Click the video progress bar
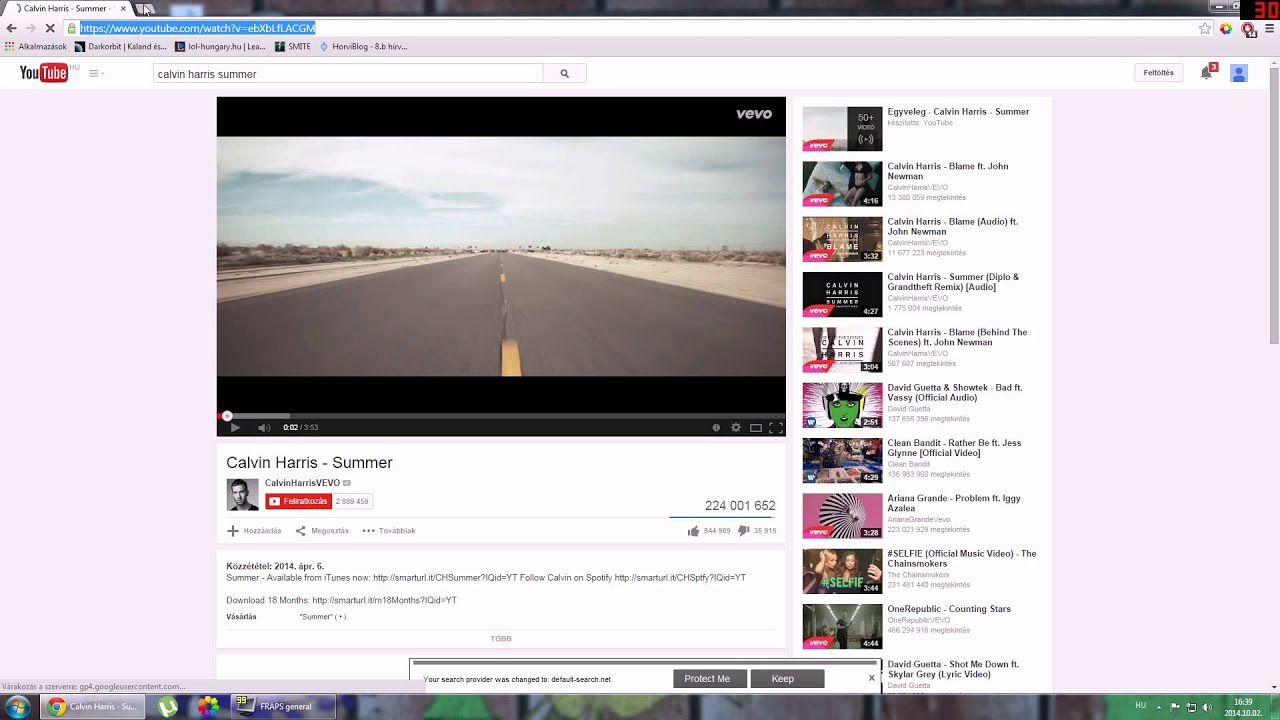Image resolution: width=1280 pixels, height=720 pixels. (x=501, y=416)
